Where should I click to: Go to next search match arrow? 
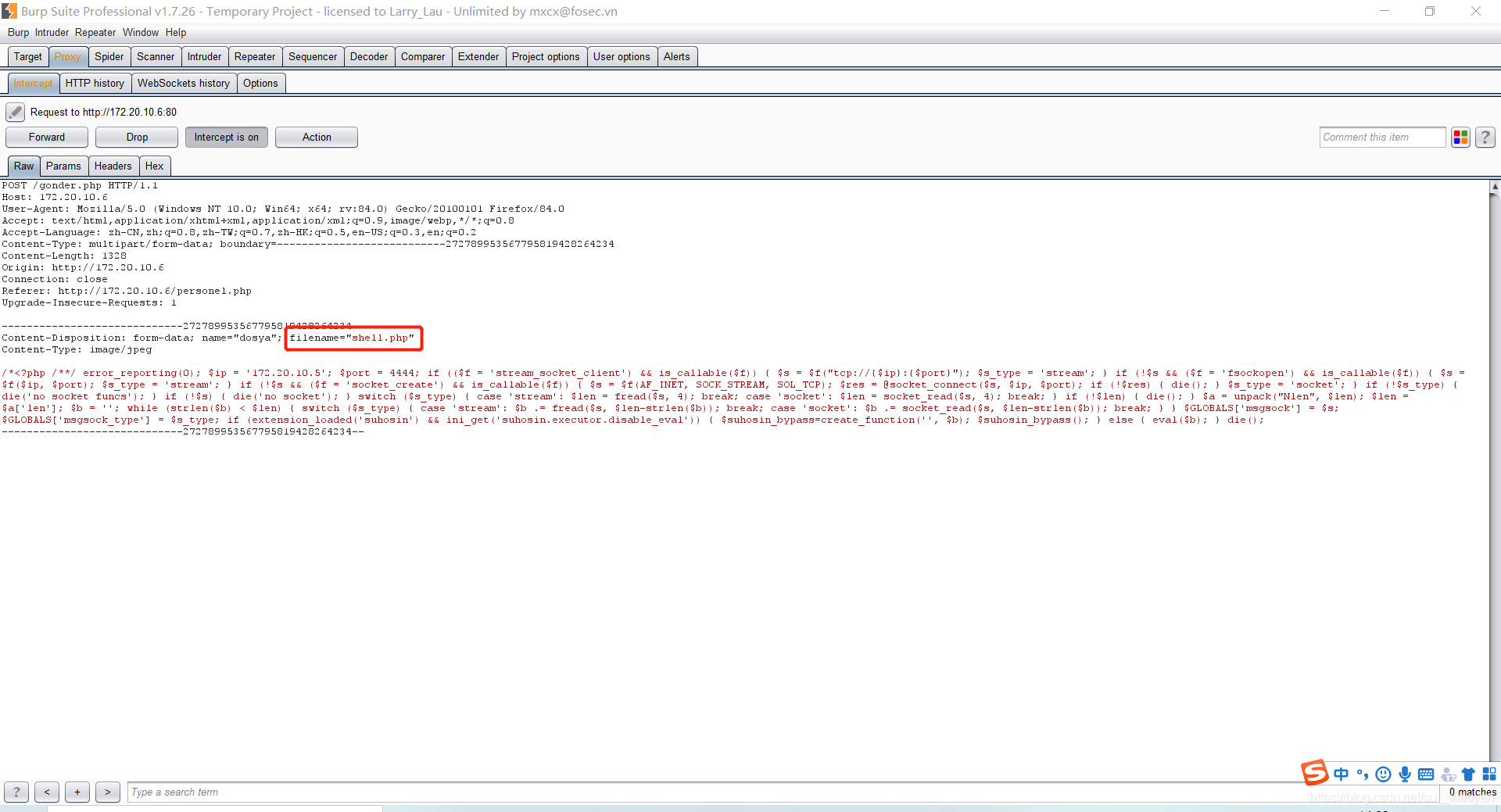[108, 792]
